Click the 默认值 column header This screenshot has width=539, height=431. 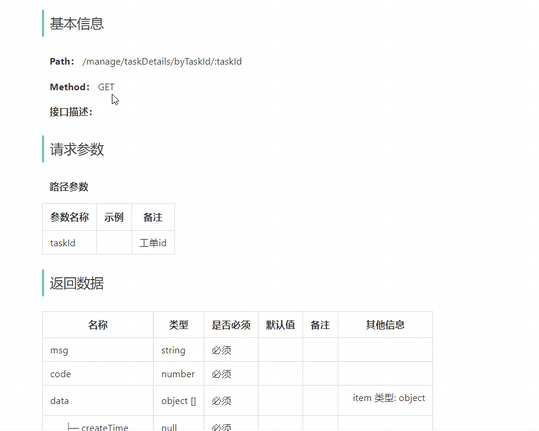pyautogui.click(x=280, y=325)
